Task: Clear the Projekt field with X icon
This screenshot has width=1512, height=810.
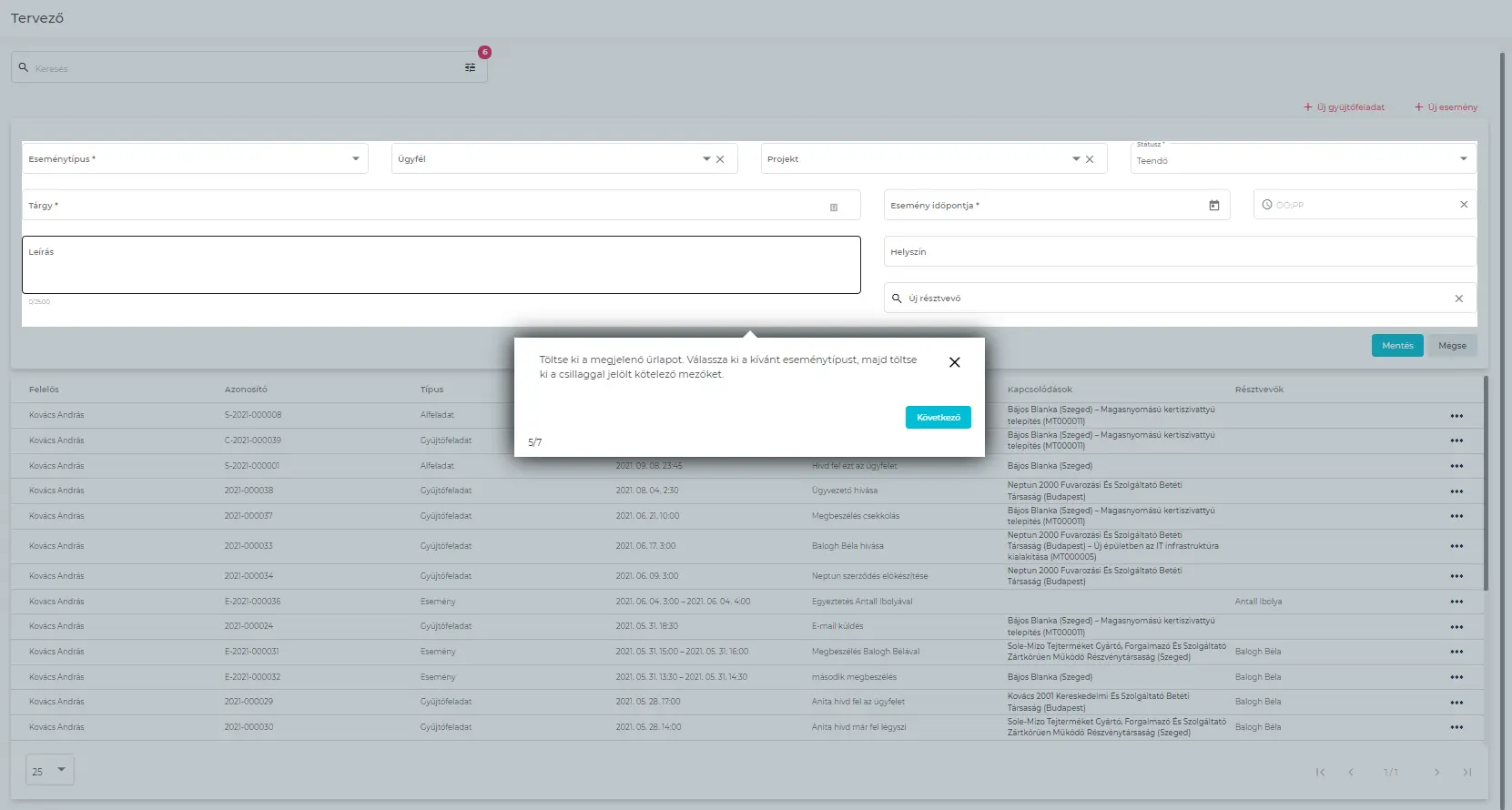Action: click(x=1090, y=159)
